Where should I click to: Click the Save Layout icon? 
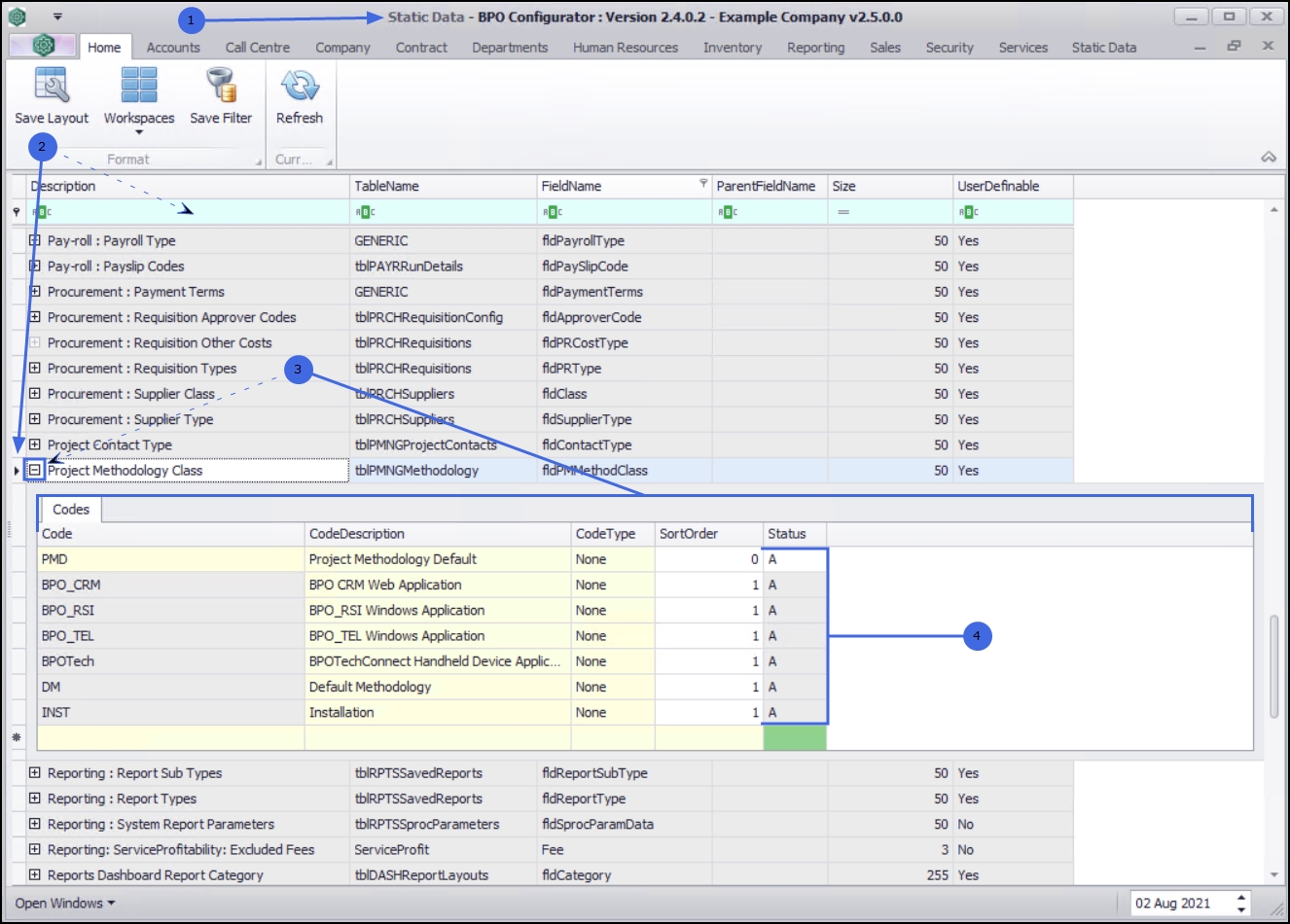tap(52, 87)
